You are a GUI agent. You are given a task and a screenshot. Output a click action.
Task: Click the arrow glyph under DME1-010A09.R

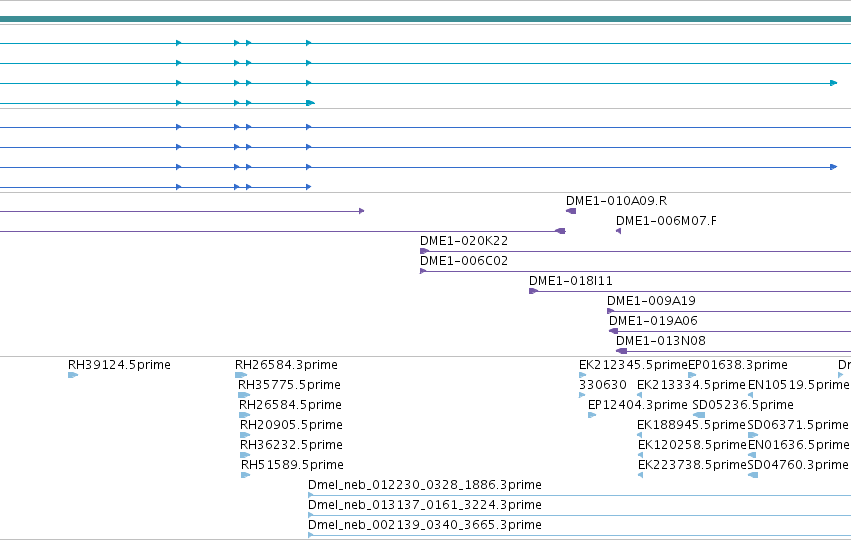tap(571, 211)
